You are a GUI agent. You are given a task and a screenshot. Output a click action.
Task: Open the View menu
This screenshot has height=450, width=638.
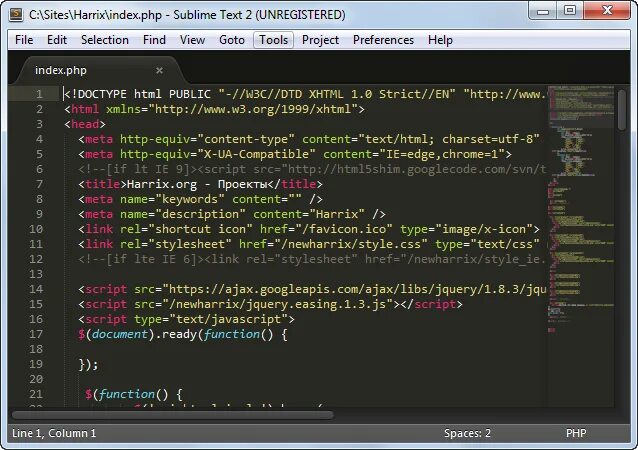pyautogui.click(x=192, y=40)
